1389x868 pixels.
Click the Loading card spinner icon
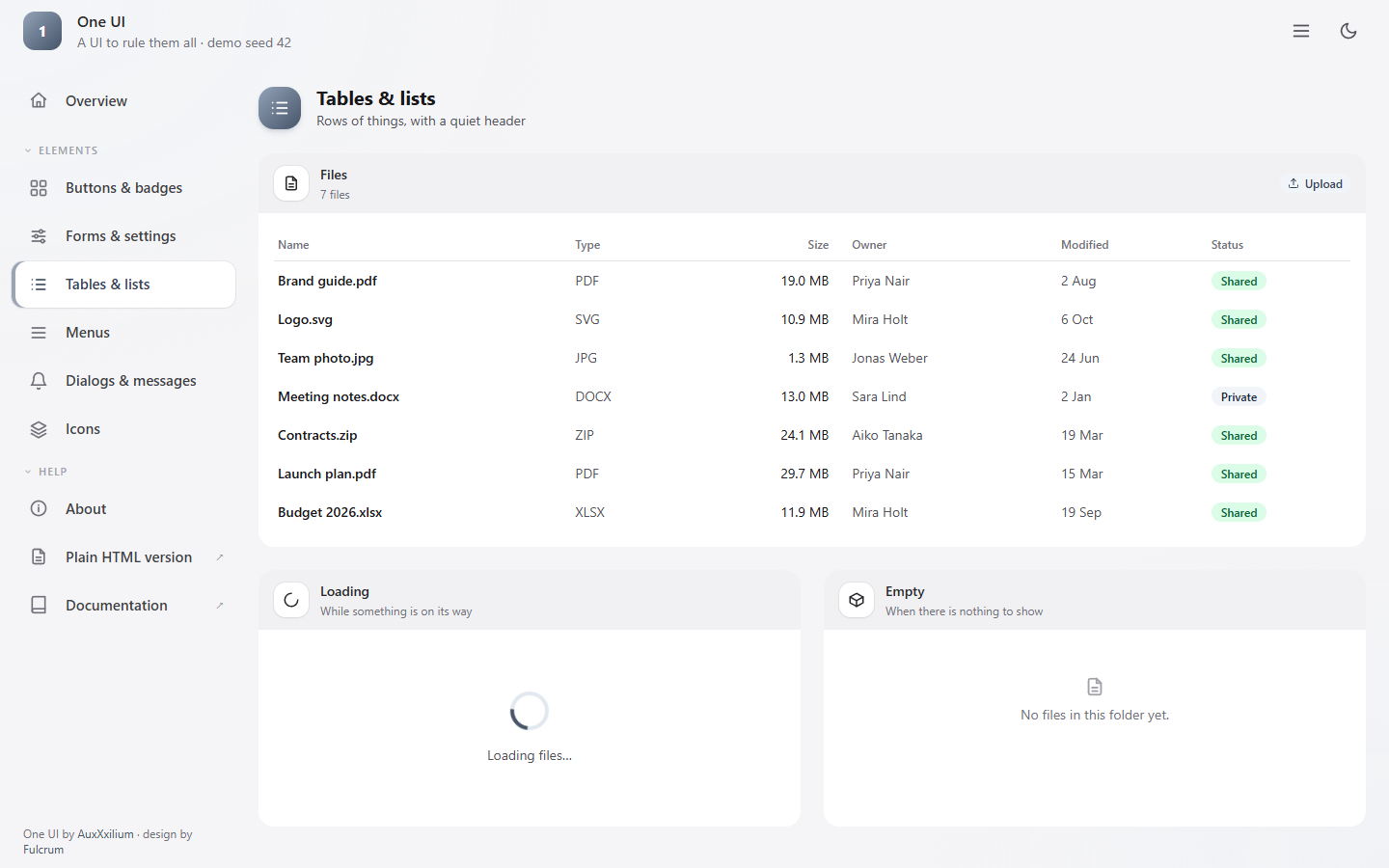pos(291,600)
